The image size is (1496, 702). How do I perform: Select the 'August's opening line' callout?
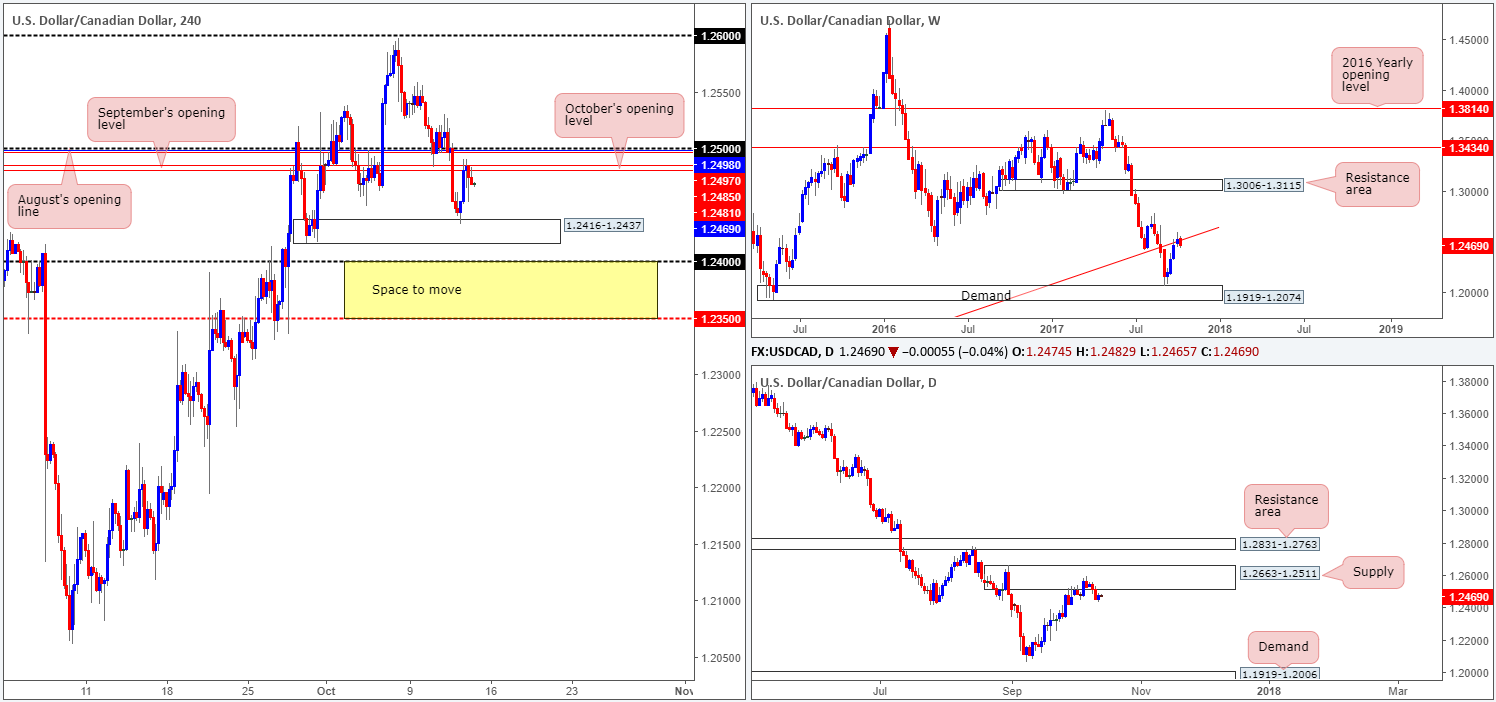tap(69, 206)
